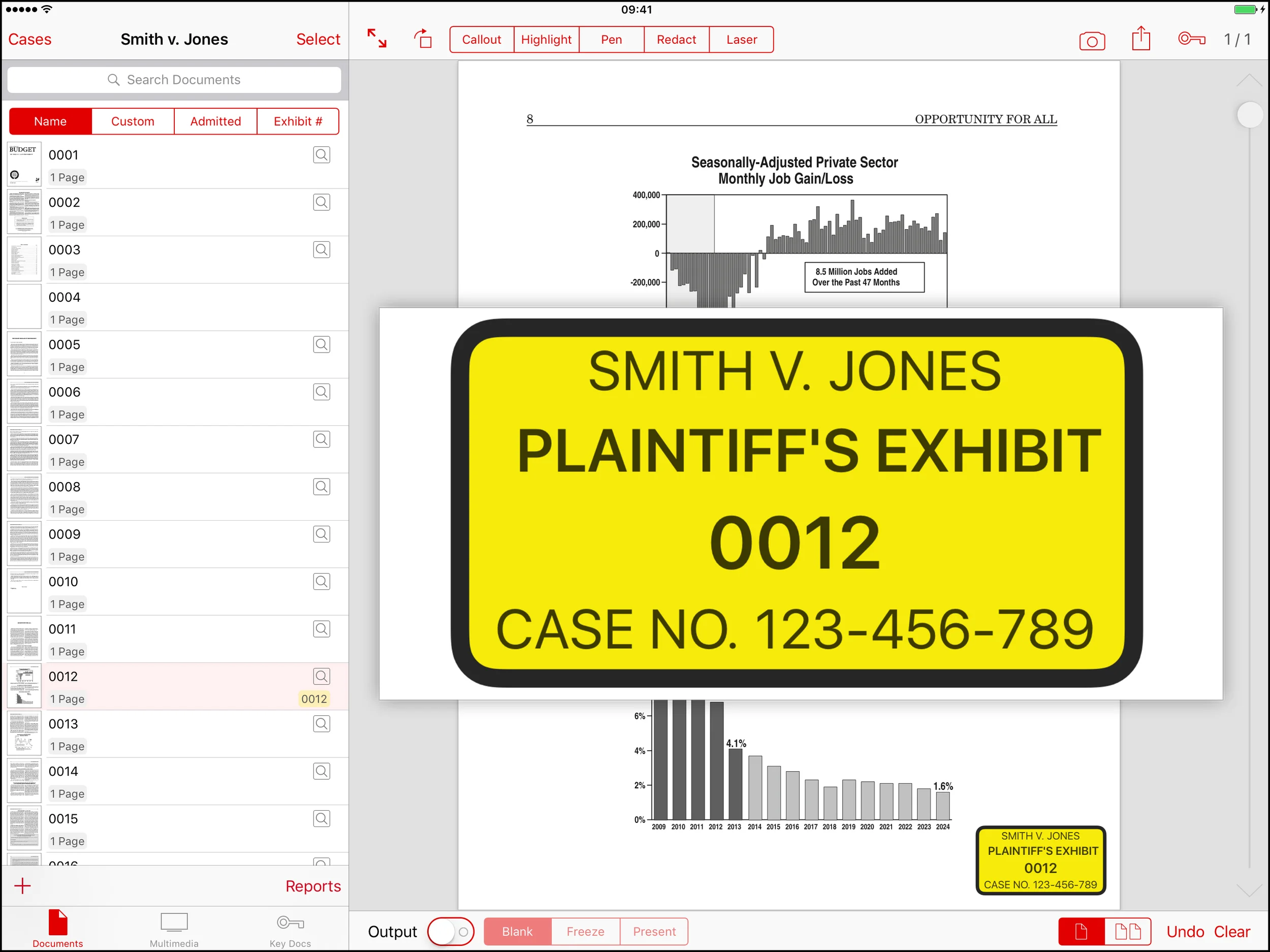
Task: Open the Key Docs tab
Action: tap(290, 930)
